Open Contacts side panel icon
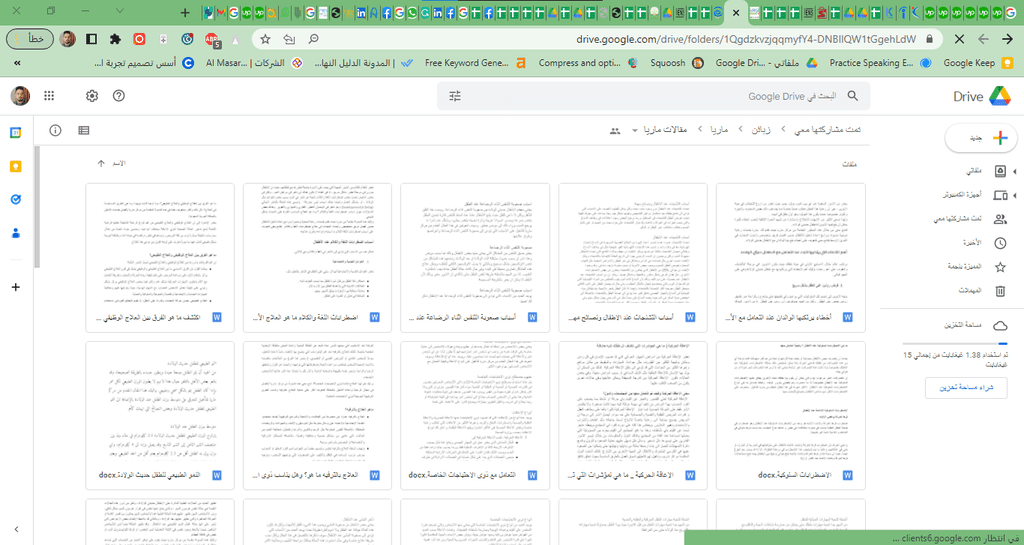 click(x=16, y=233)
